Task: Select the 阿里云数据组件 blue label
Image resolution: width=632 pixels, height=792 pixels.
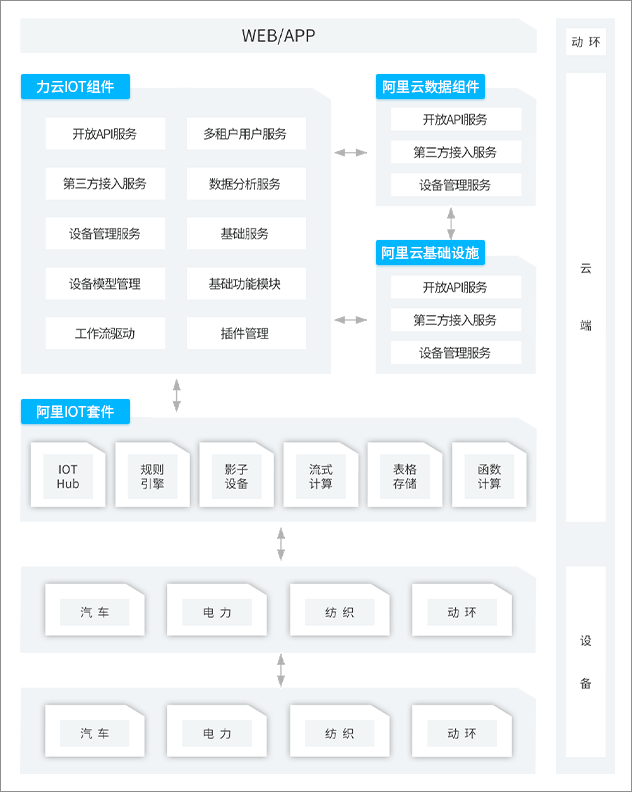Action: pyautogui.click(x=431, y=87)
